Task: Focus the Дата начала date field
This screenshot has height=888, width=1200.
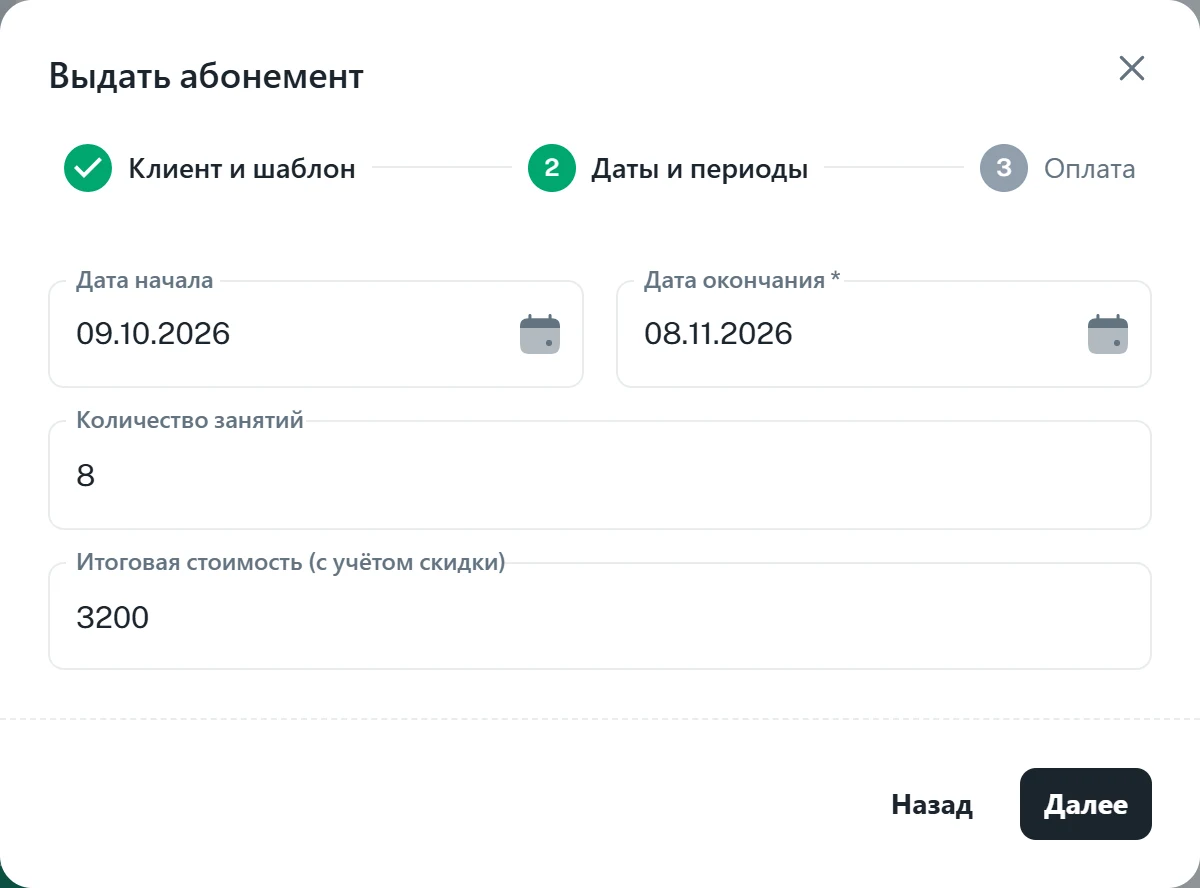Action: [x=316, y=334]
